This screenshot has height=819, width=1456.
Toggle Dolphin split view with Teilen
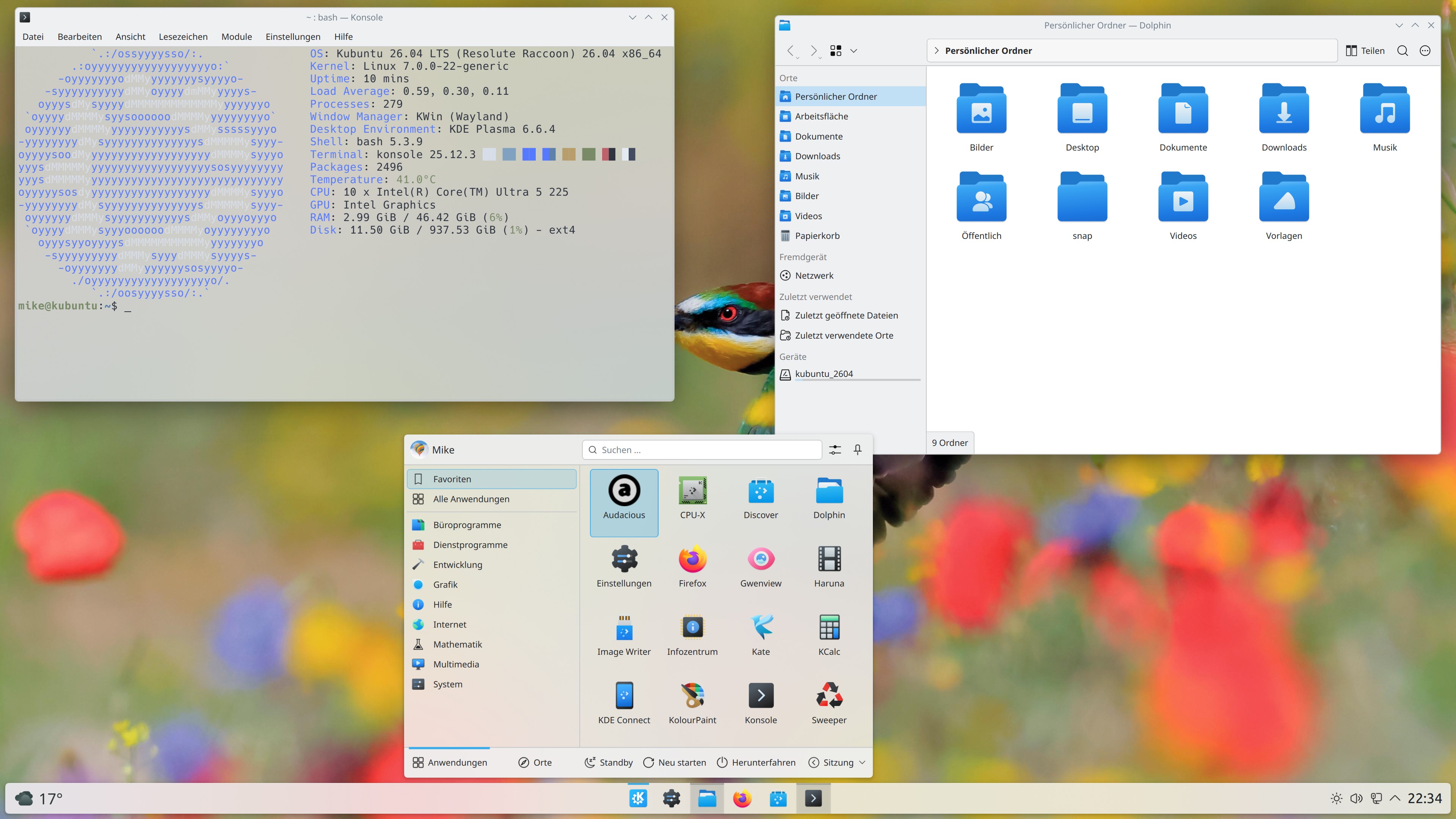pos(1365,51)
